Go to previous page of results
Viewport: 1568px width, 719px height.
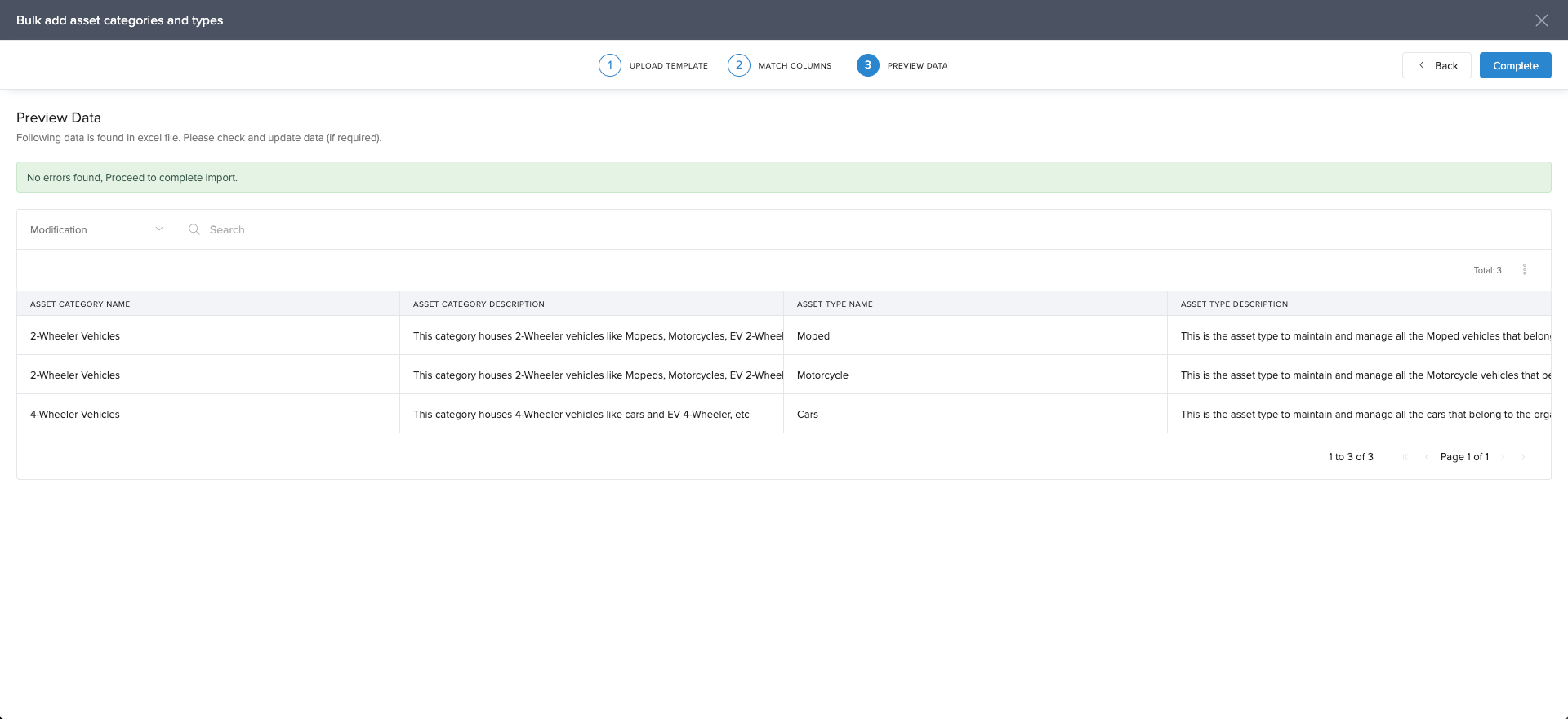(x=1426, y=457)
